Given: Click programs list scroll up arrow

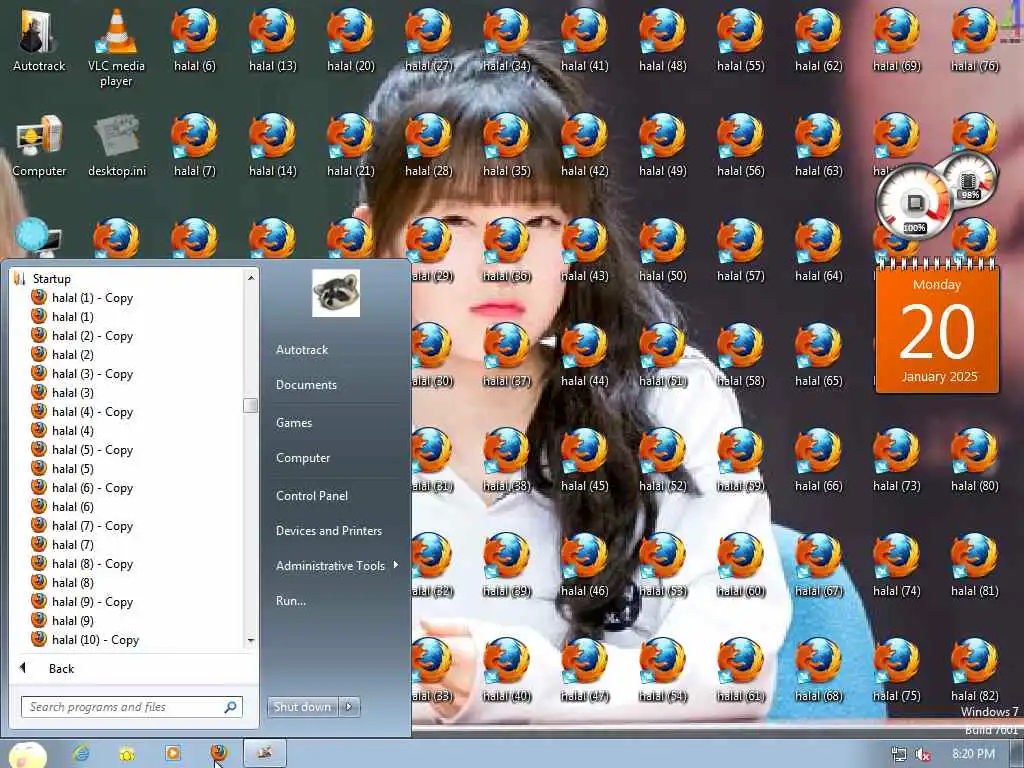Looking at the screenshot, I should click(251, 278).
